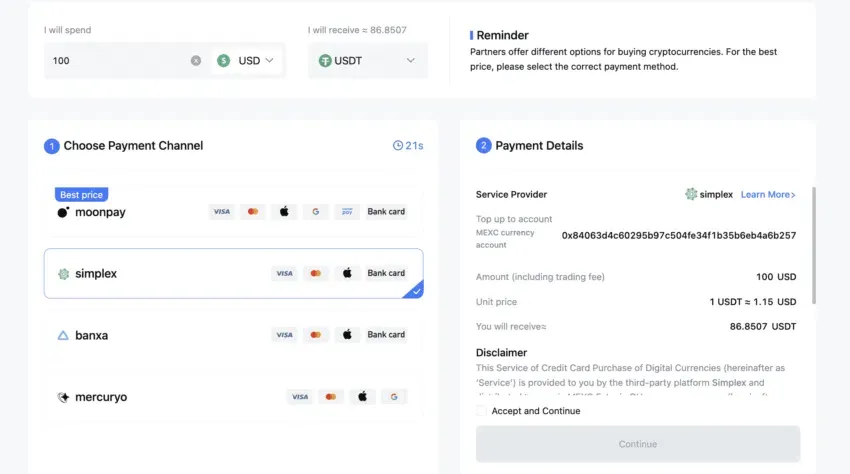The image size is (850, 474).
Task: Choose the mercuryo payment channel
Action: (234, 397)
